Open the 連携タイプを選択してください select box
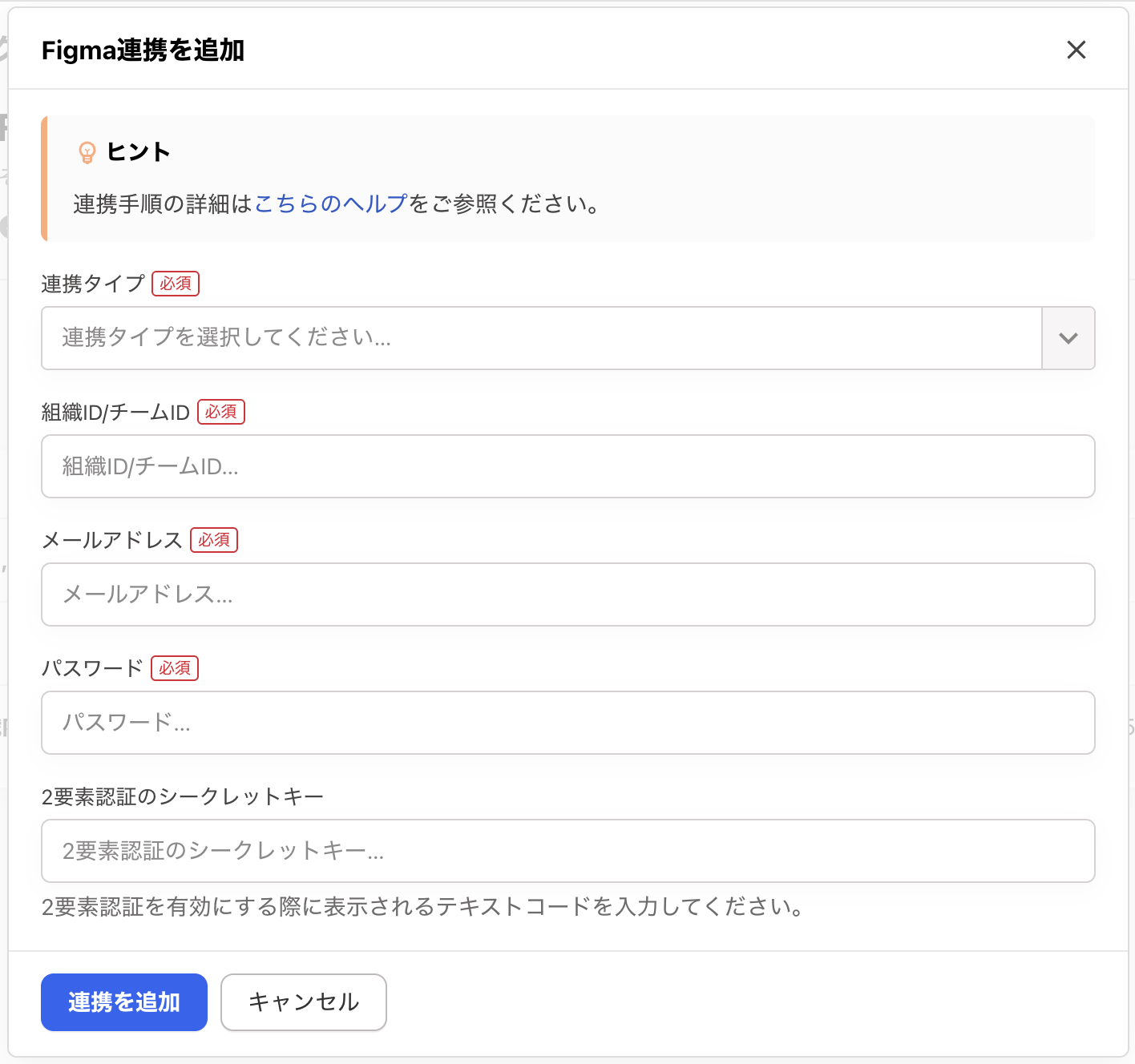The height and width of the screenshot is (1064, 1135). pos(541,338)
